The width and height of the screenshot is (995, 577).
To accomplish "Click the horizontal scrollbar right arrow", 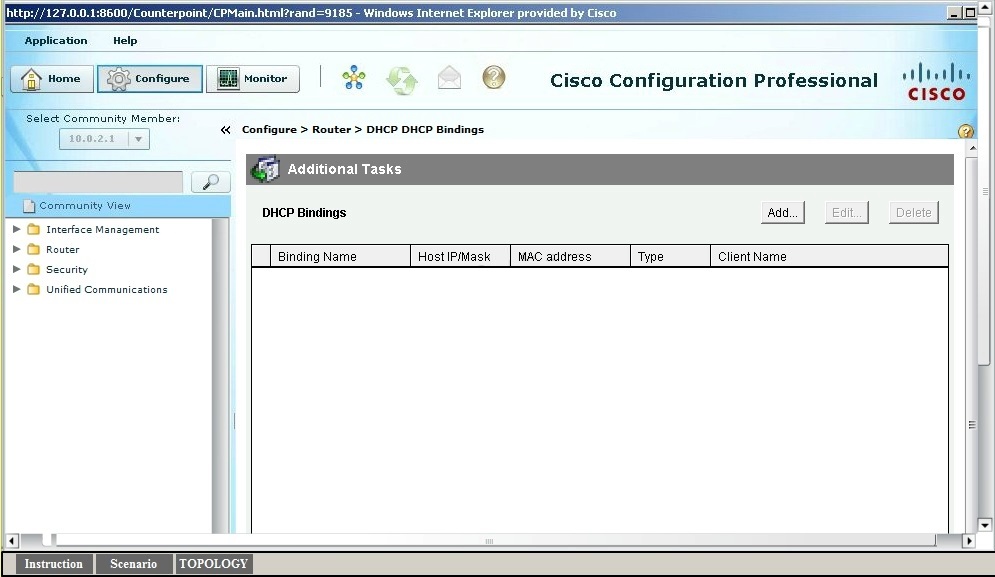I will click(968, 541).
